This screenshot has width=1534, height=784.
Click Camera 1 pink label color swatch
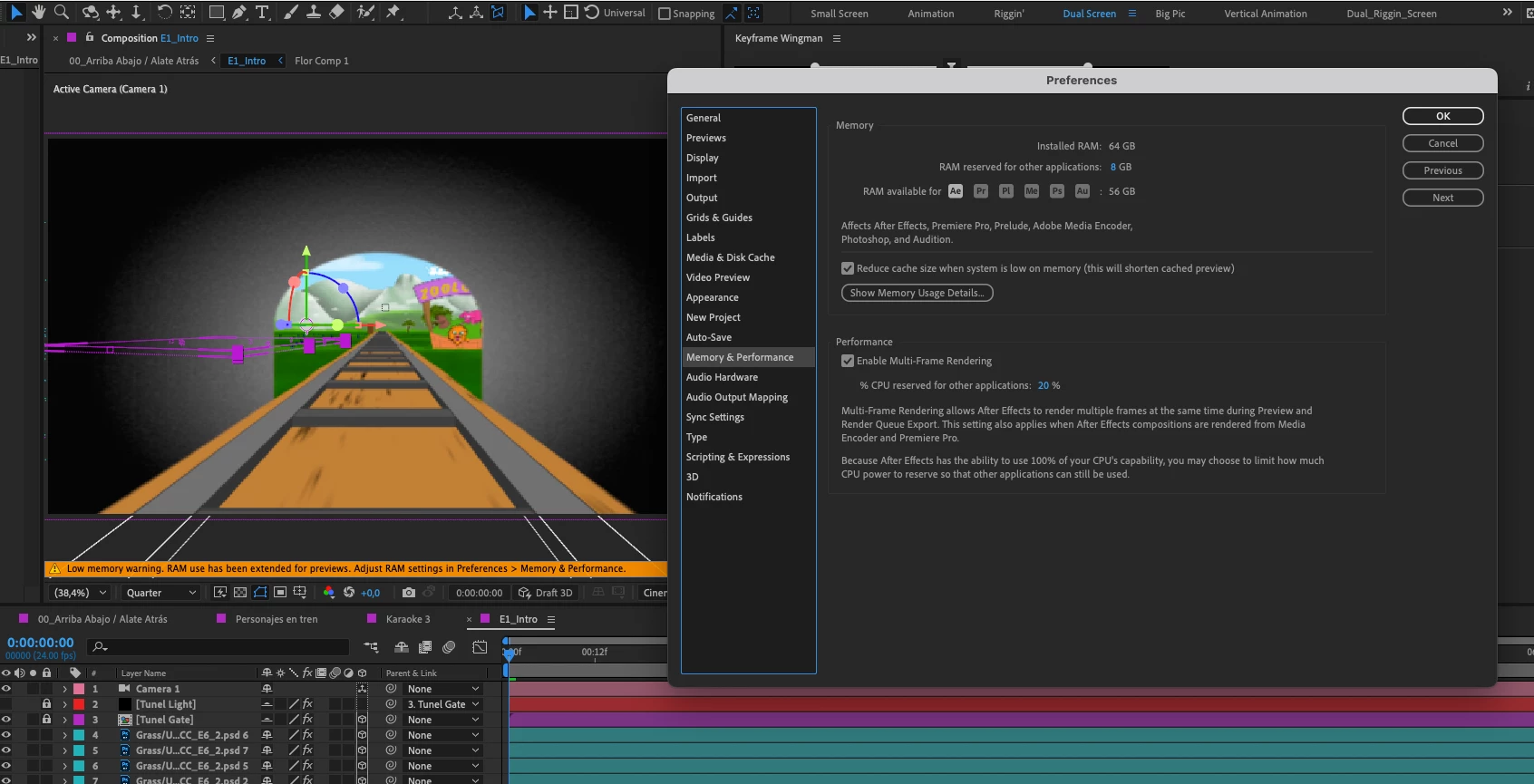tap(79, 689)
